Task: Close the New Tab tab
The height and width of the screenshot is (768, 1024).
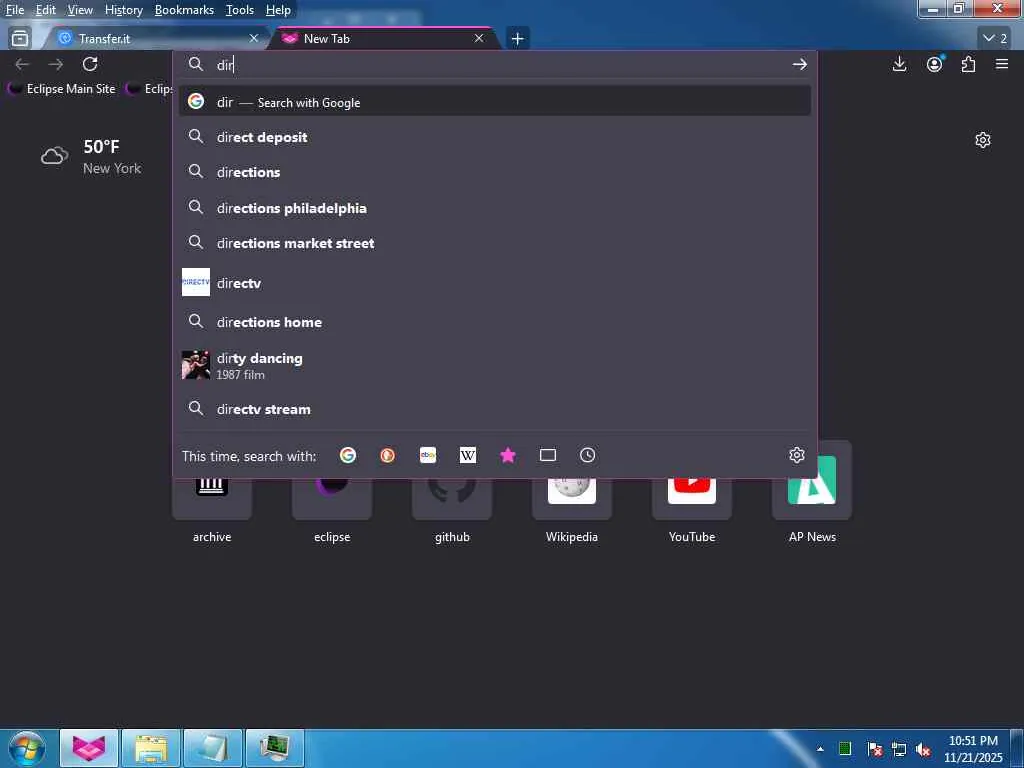Action: [x=479, y=39]
